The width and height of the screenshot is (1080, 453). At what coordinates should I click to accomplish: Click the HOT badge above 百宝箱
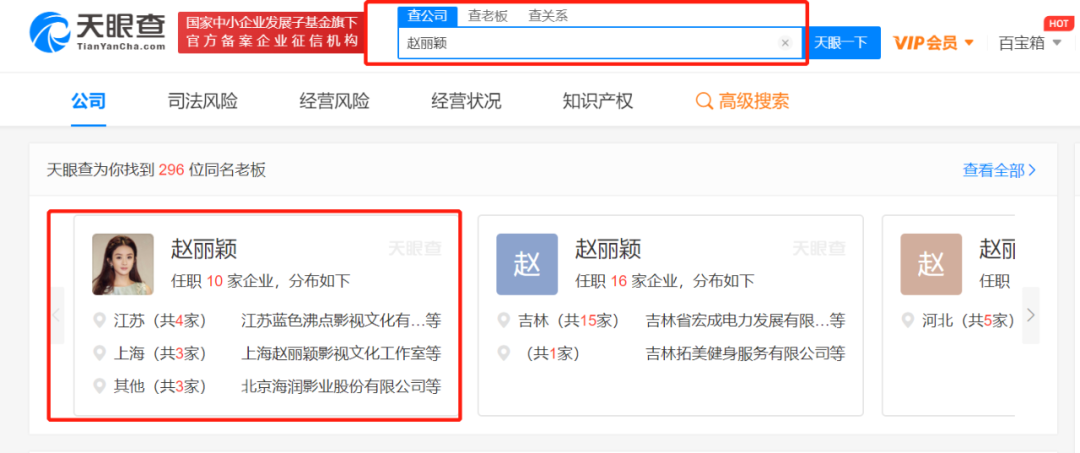[x=1057, y=23]
